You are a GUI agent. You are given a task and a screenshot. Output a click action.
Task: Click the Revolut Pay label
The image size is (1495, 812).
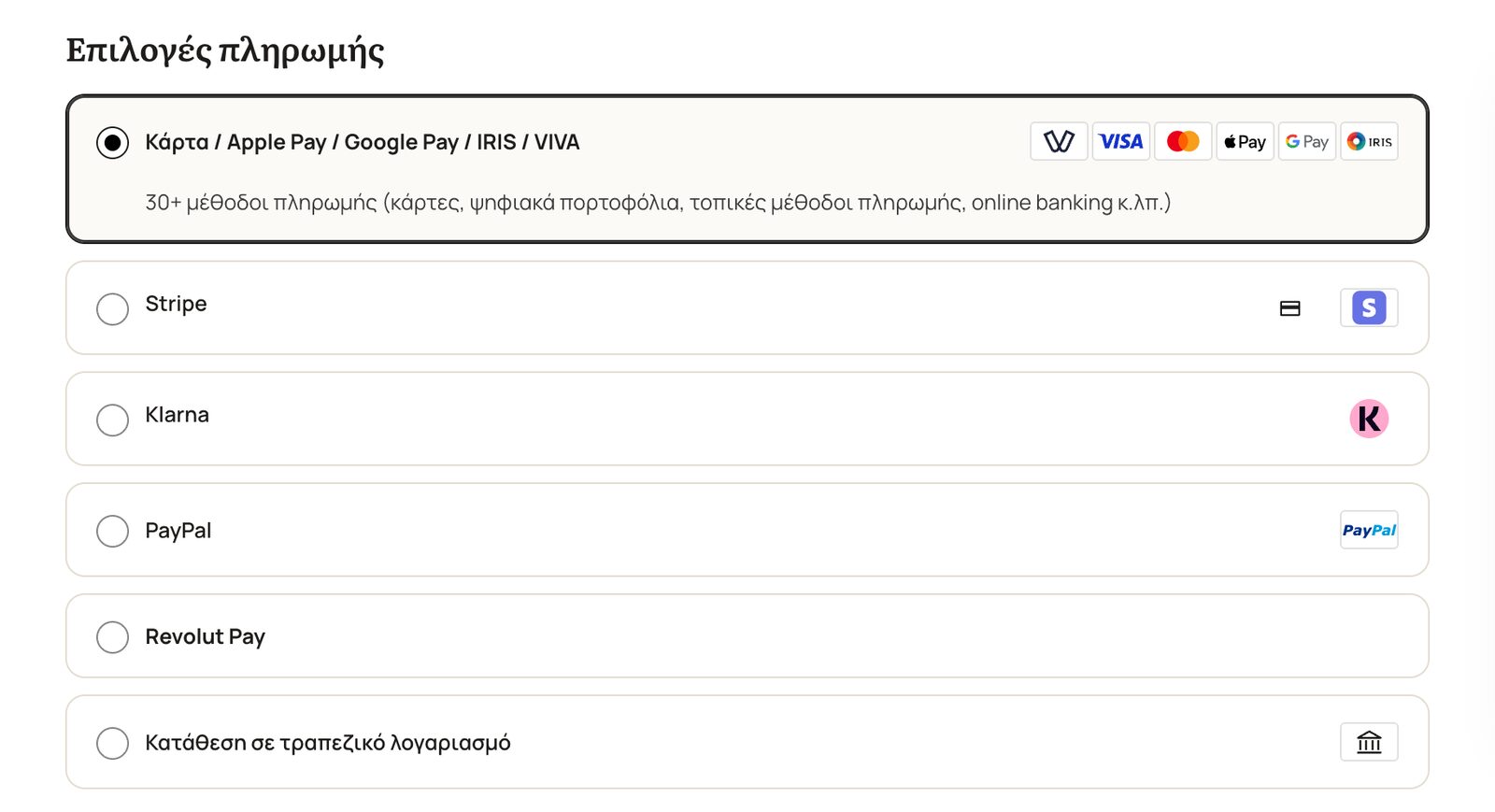[x=205, y=637]
